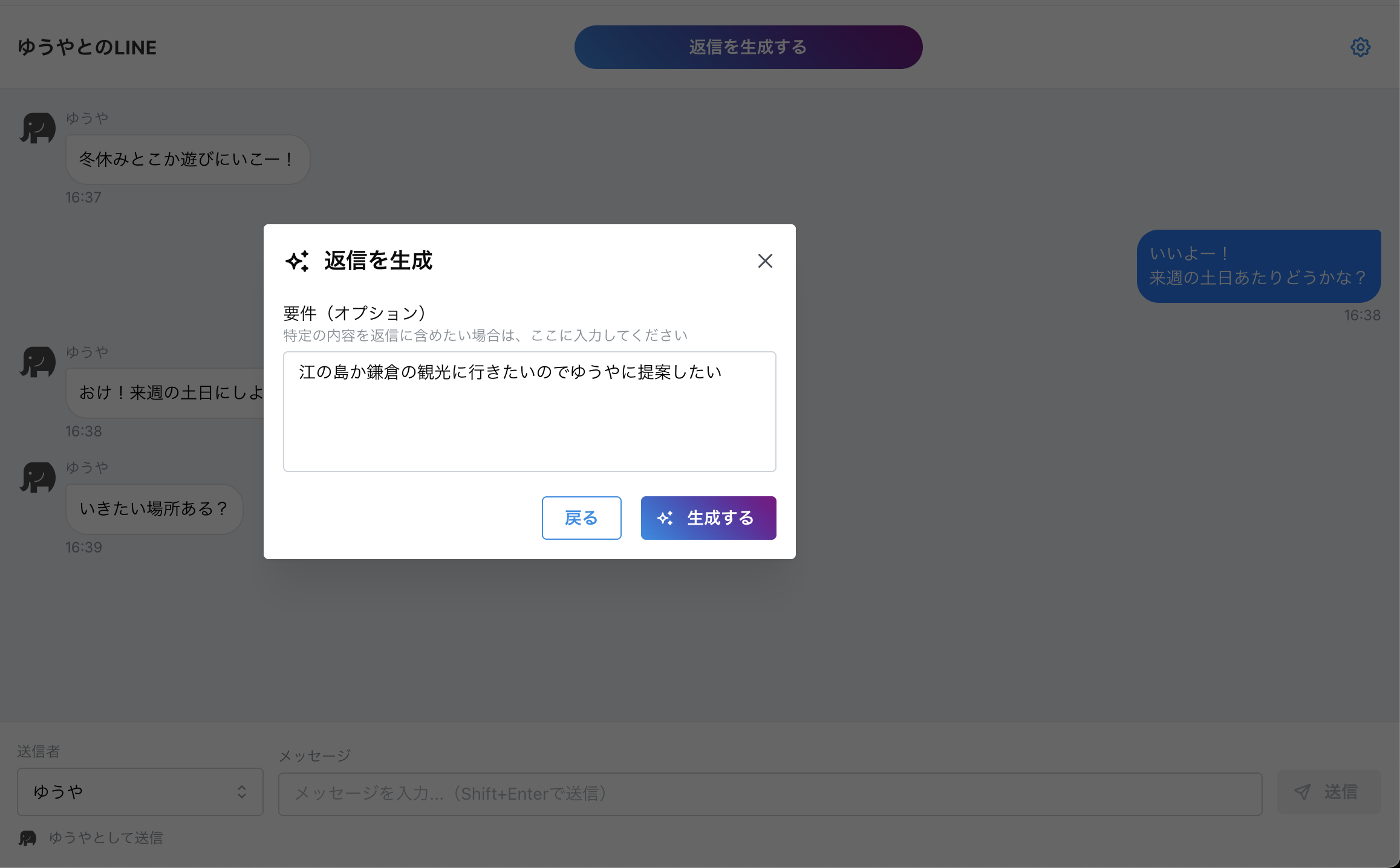Click the いきたい場所ある？ chat bubble
The image size is (1400, 868).
[154, 508]
